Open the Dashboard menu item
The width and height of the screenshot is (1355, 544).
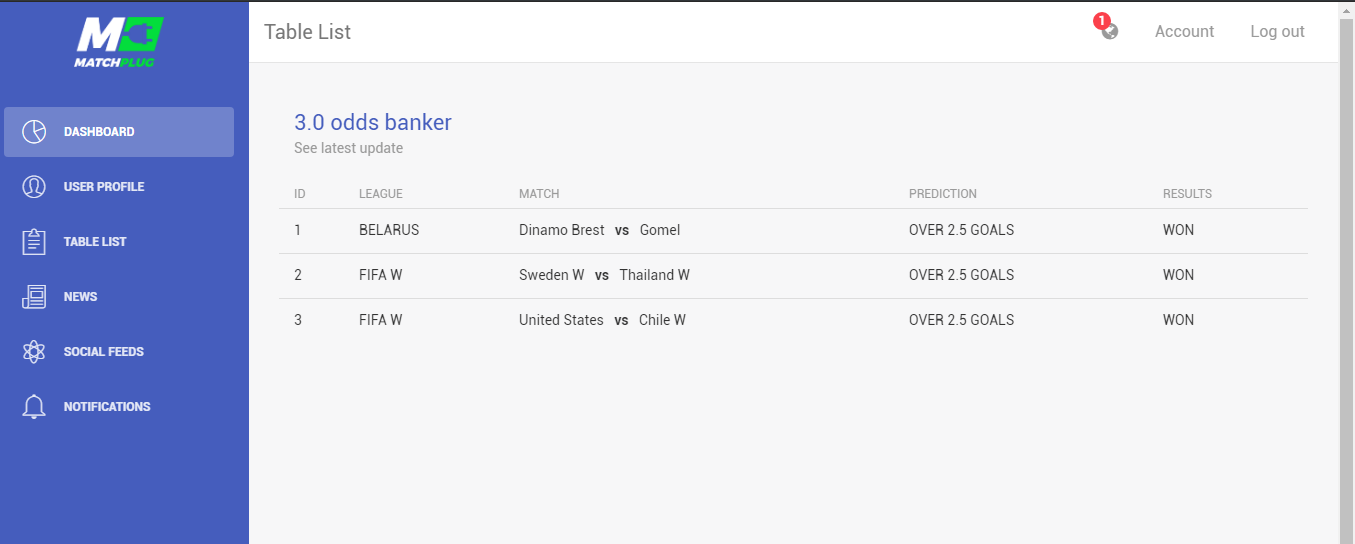[x=119, y=132]
